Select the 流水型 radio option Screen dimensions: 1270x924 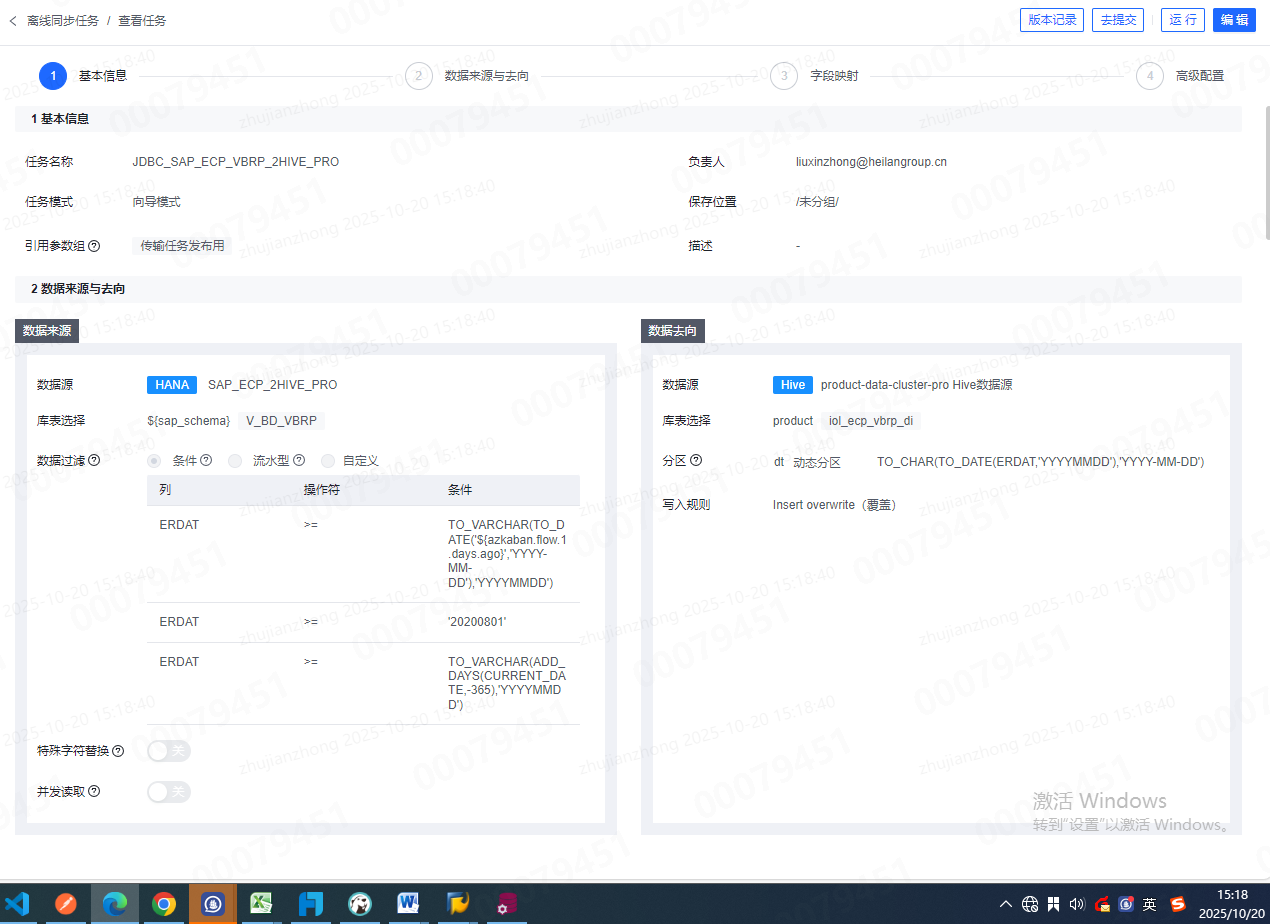click(235, 461)
